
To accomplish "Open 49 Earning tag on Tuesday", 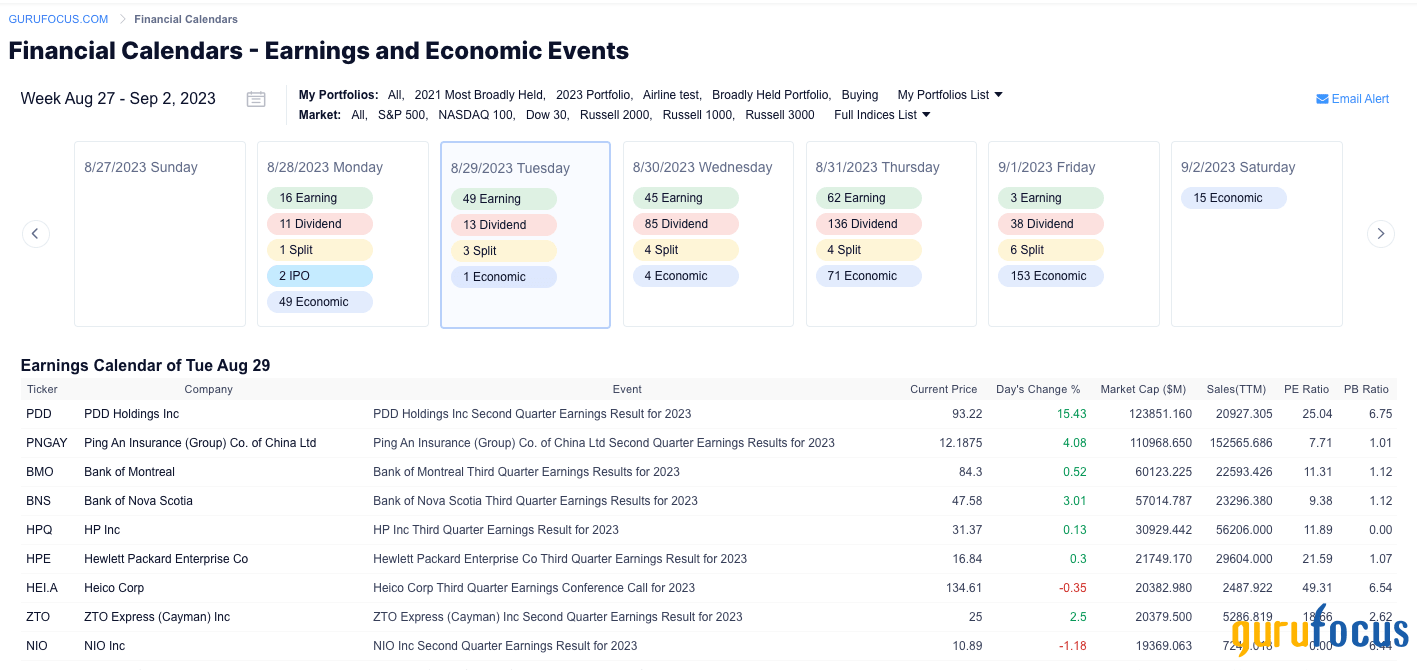I will tap(504, 199).
